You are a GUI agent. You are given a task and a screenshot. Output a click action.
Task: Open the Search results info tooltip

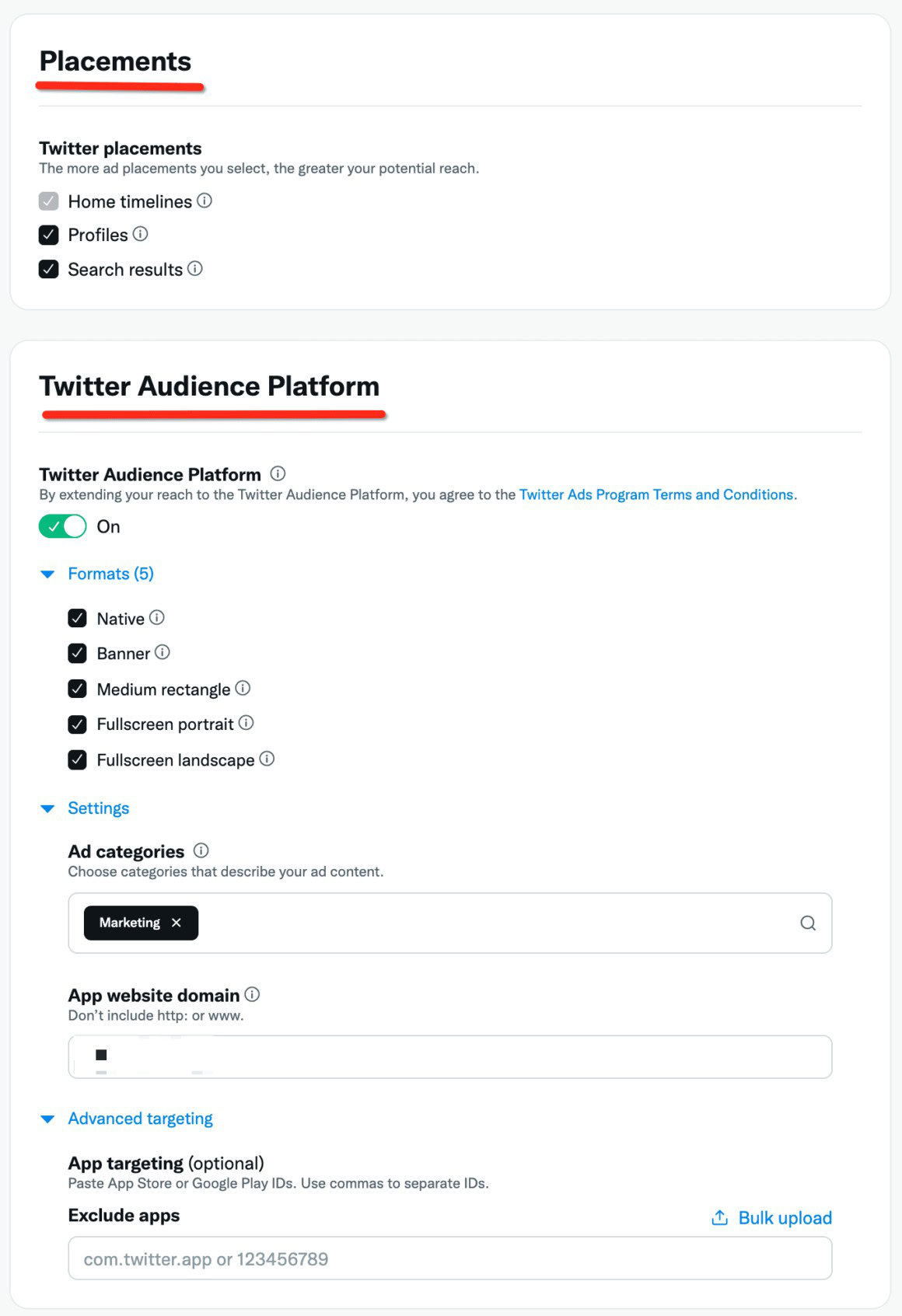coord(197,269)
